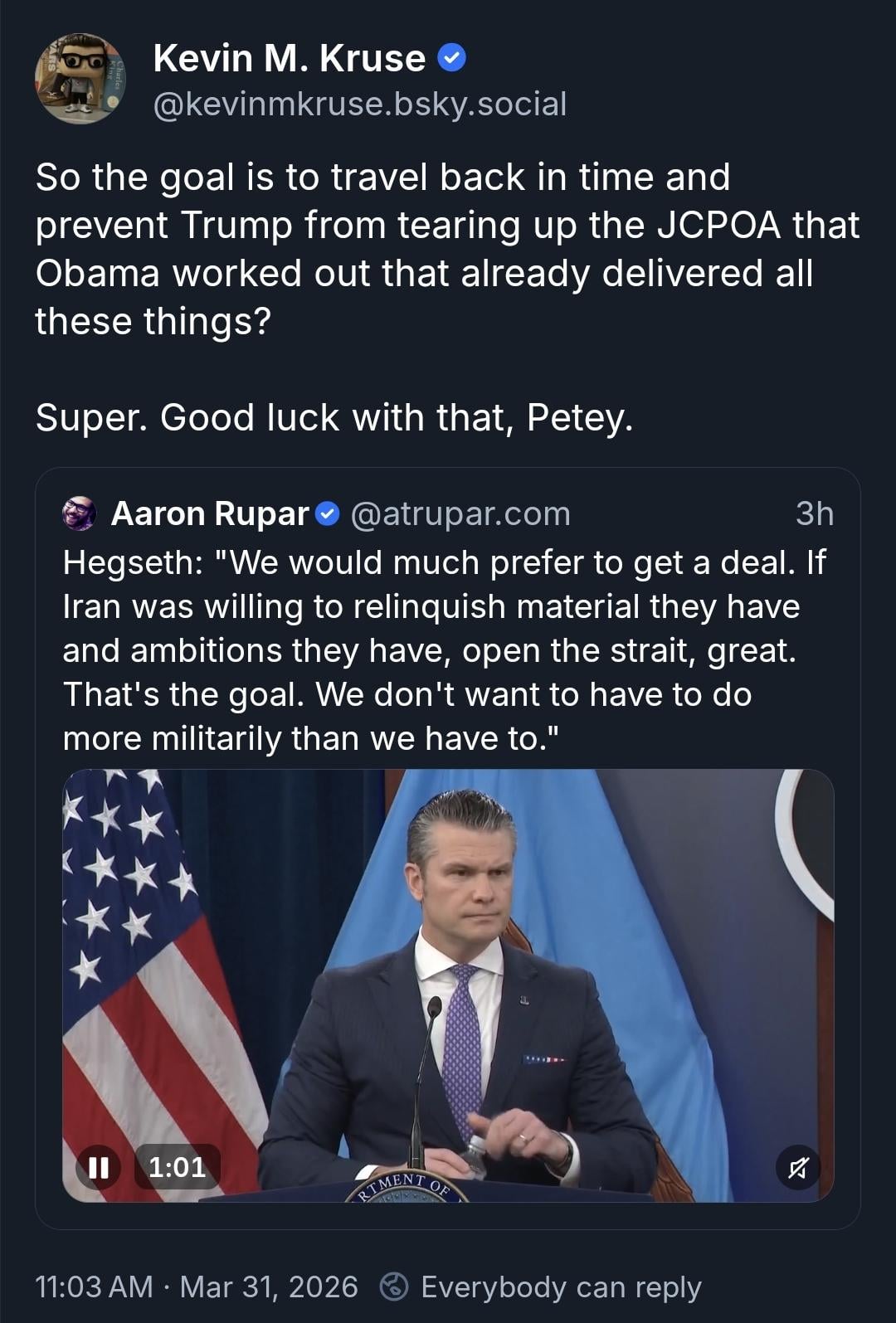This screenshot has width=896, height=1323.
Task: Click the line 'Super. Good luck with that, Petey.'
Action: point(334,417)
